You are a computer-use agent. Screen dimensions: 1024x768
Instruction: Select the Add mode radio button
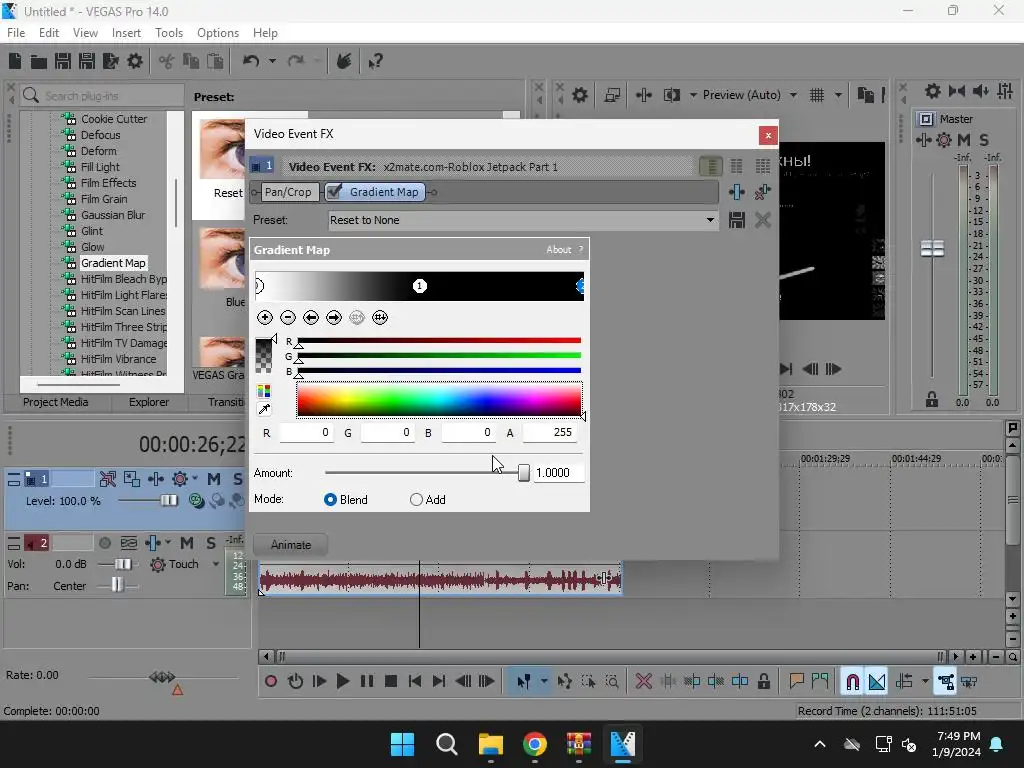coord(416,500)
